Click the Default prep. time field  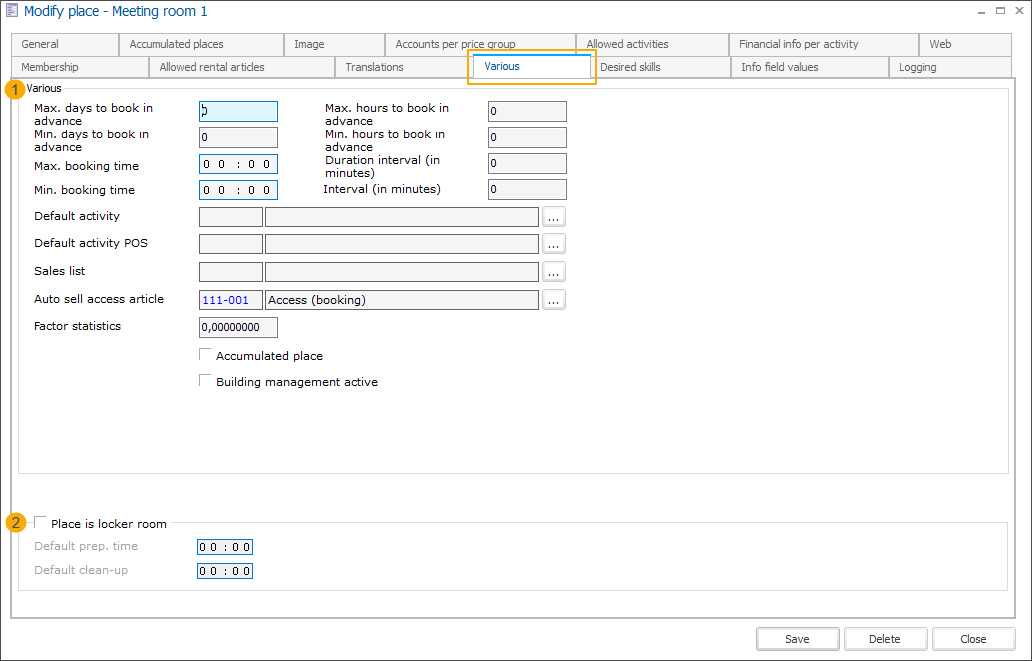point(224,546)
